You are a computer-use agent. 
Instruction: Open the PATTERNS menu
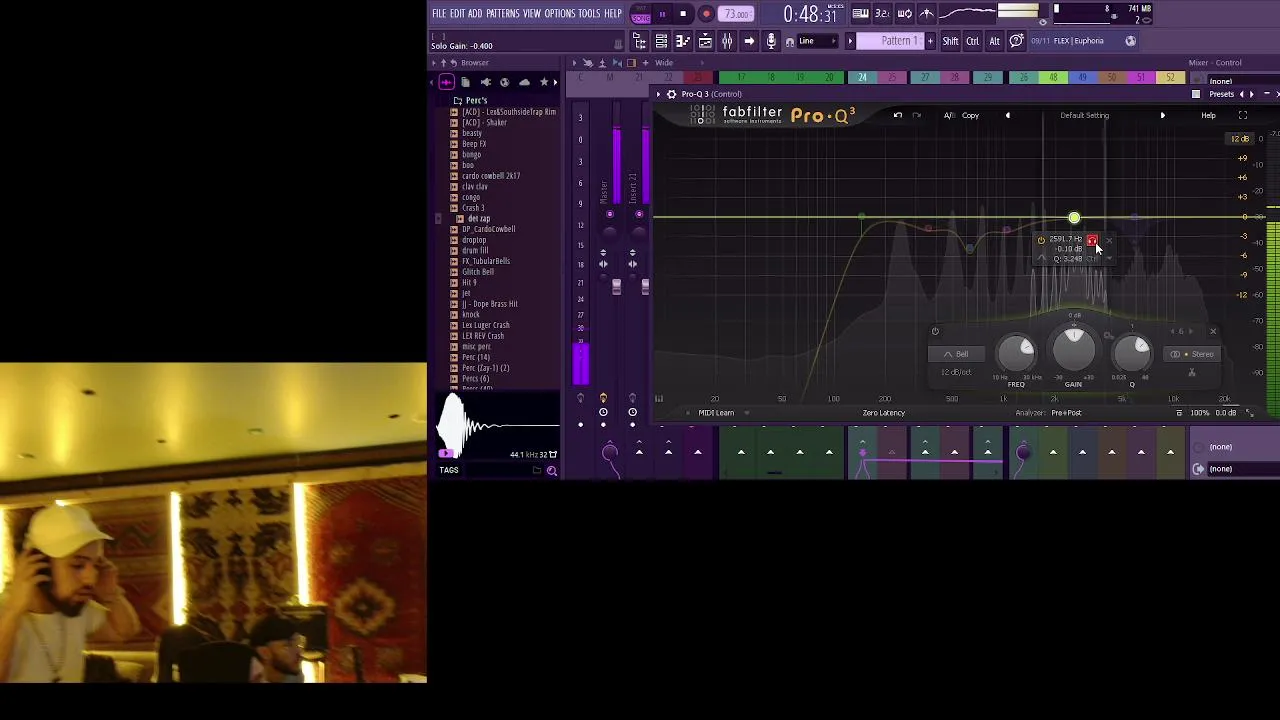click(x=502, y=13)
